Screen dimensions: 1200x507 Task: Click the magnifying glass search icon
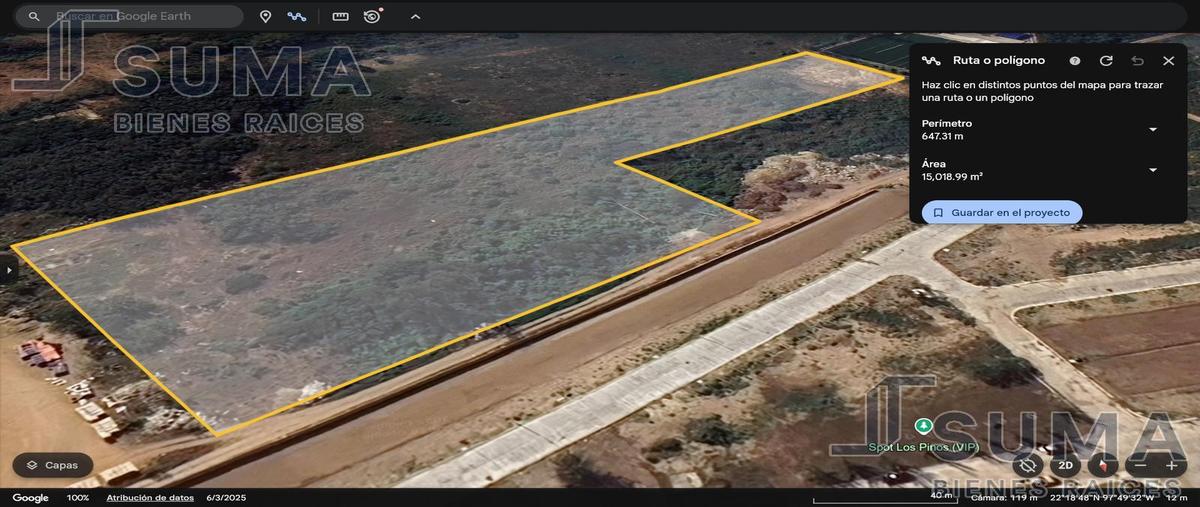pos(34,17)
